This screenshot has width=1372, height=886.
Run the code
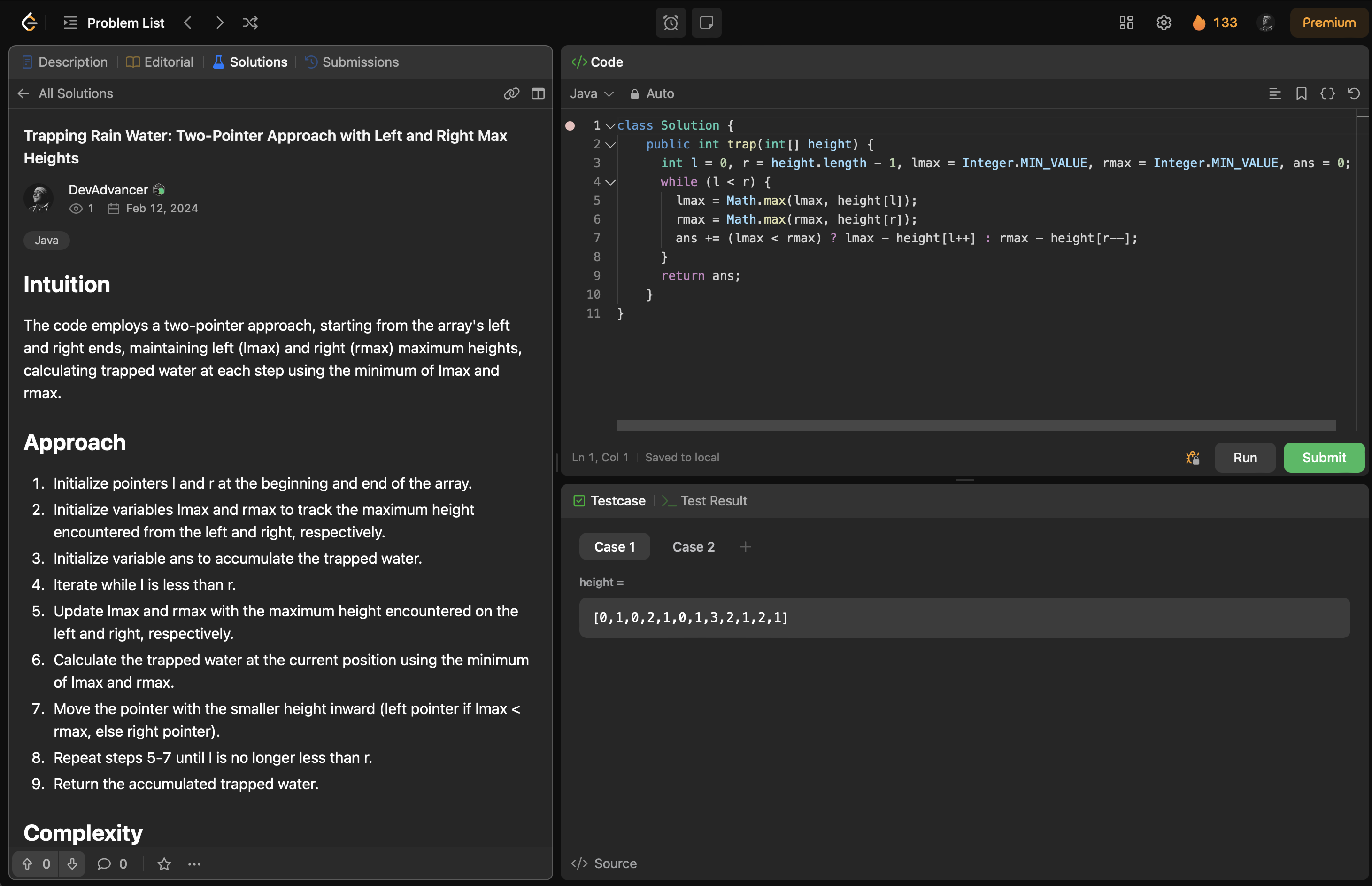point(1245,458)
